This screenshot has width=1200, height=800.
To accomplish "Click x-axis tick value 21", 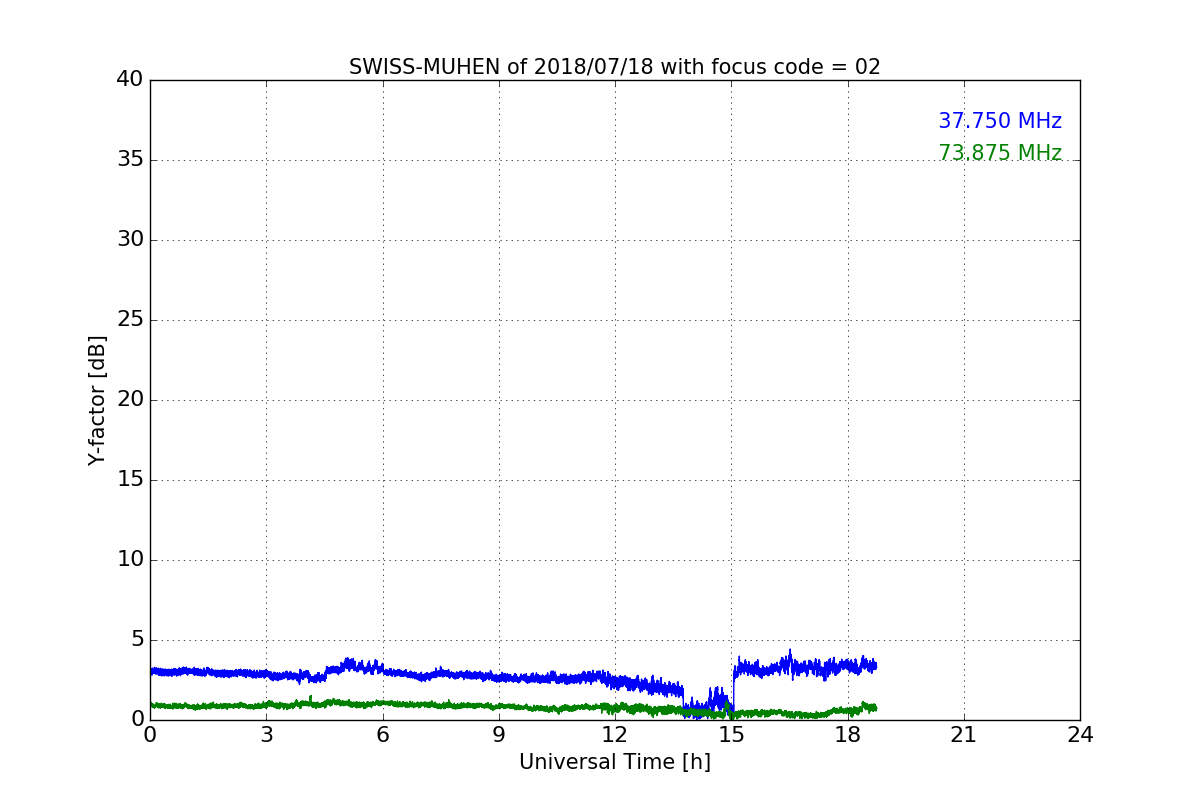I will pos(964,735).
